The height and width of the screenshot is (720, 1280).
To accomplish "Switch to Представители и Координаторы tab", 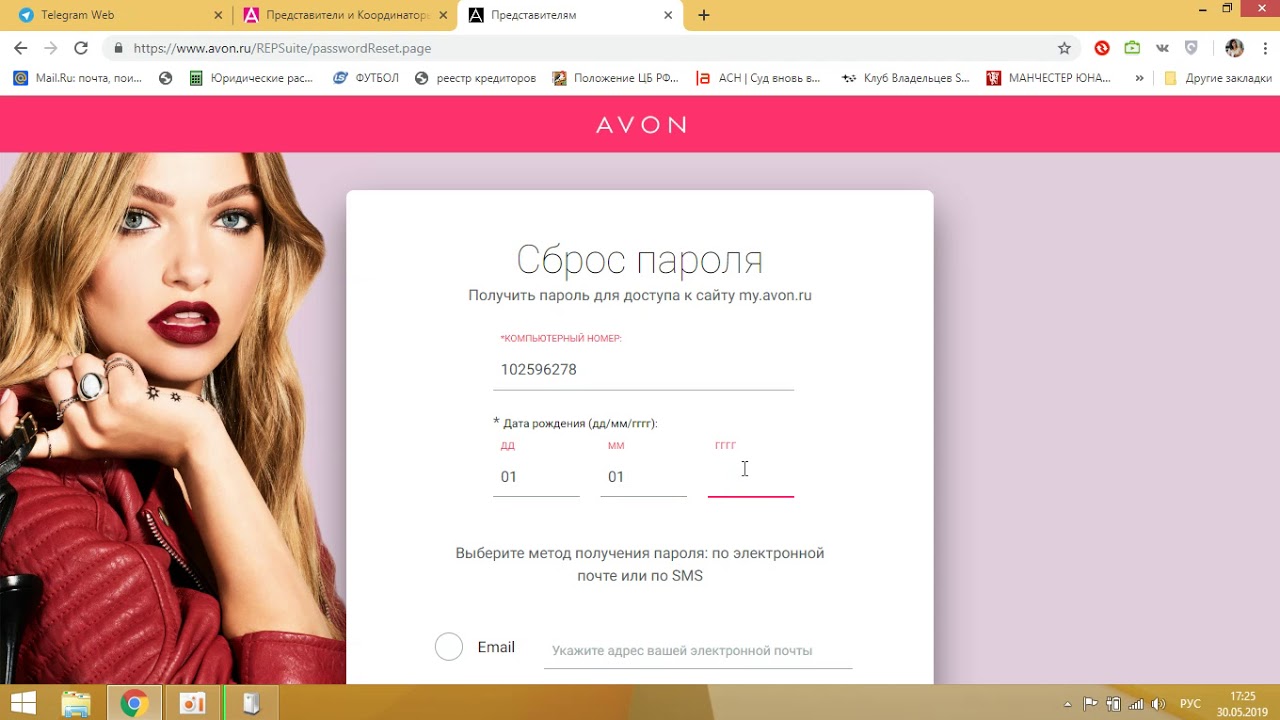I will [x=345, y=15].
